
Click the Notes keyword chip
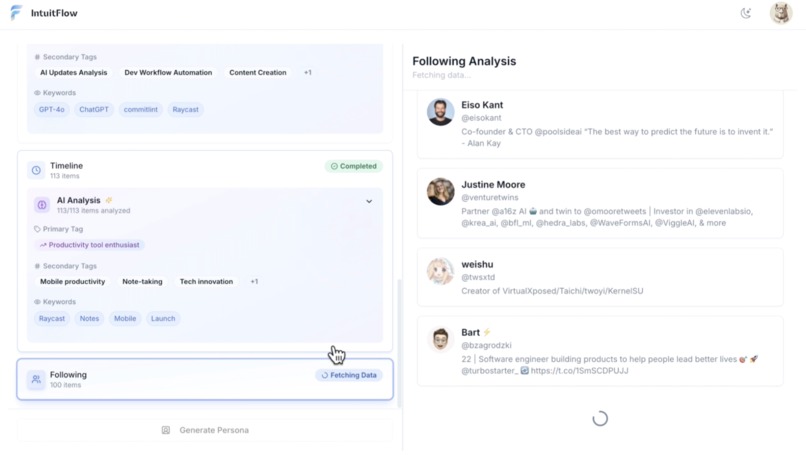pyautogui.click(x=89, y=319)
